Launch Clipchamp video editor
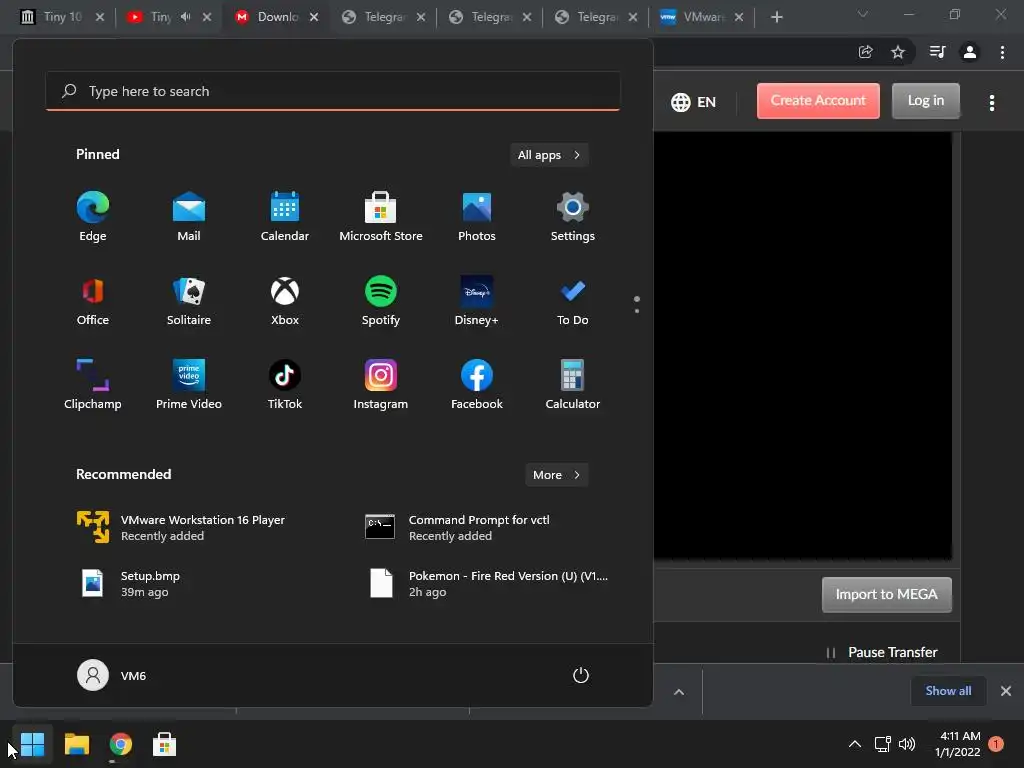The width and height of the screenshot is (1024, 768). coord(93,385)
